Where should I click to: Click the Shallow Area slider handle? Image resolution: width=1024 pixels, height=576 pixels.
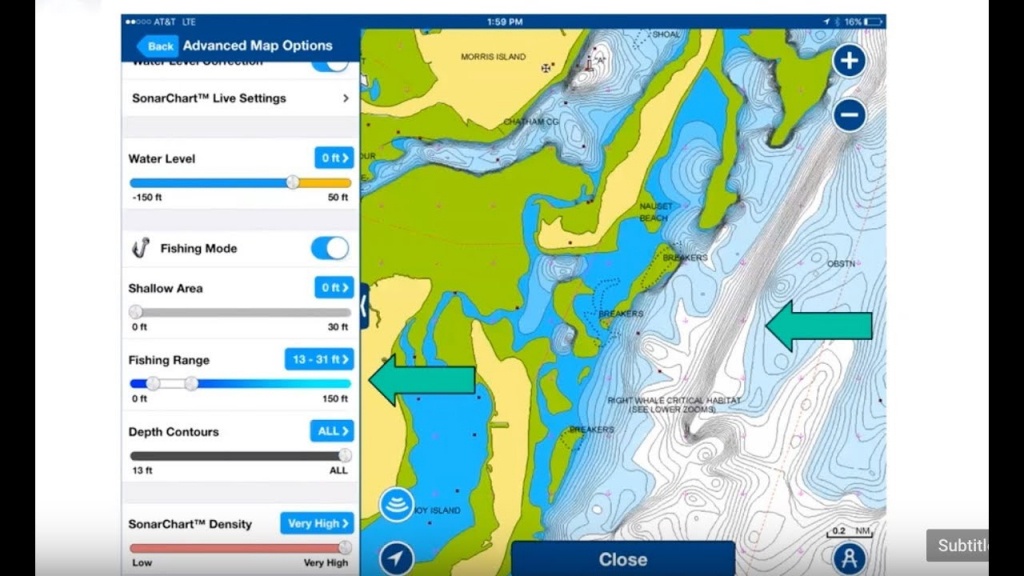tap(136, 312)
